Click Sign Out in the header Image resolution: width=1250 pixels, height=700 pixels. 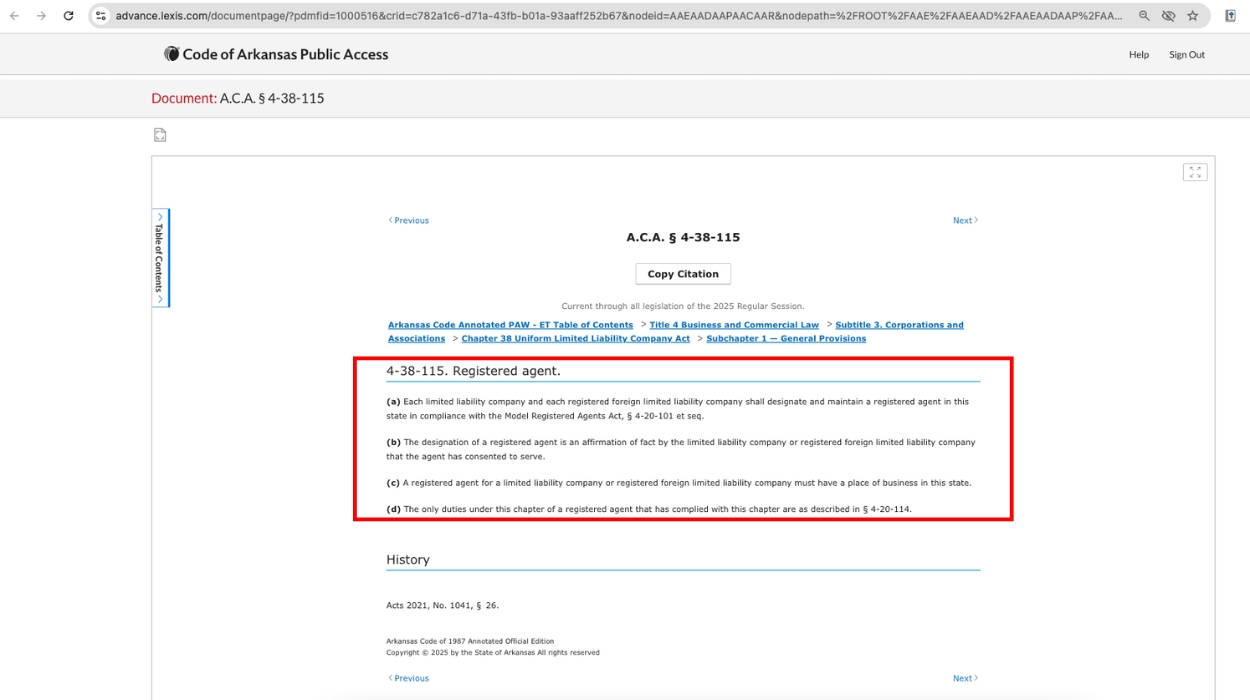tap(1186, 55)
